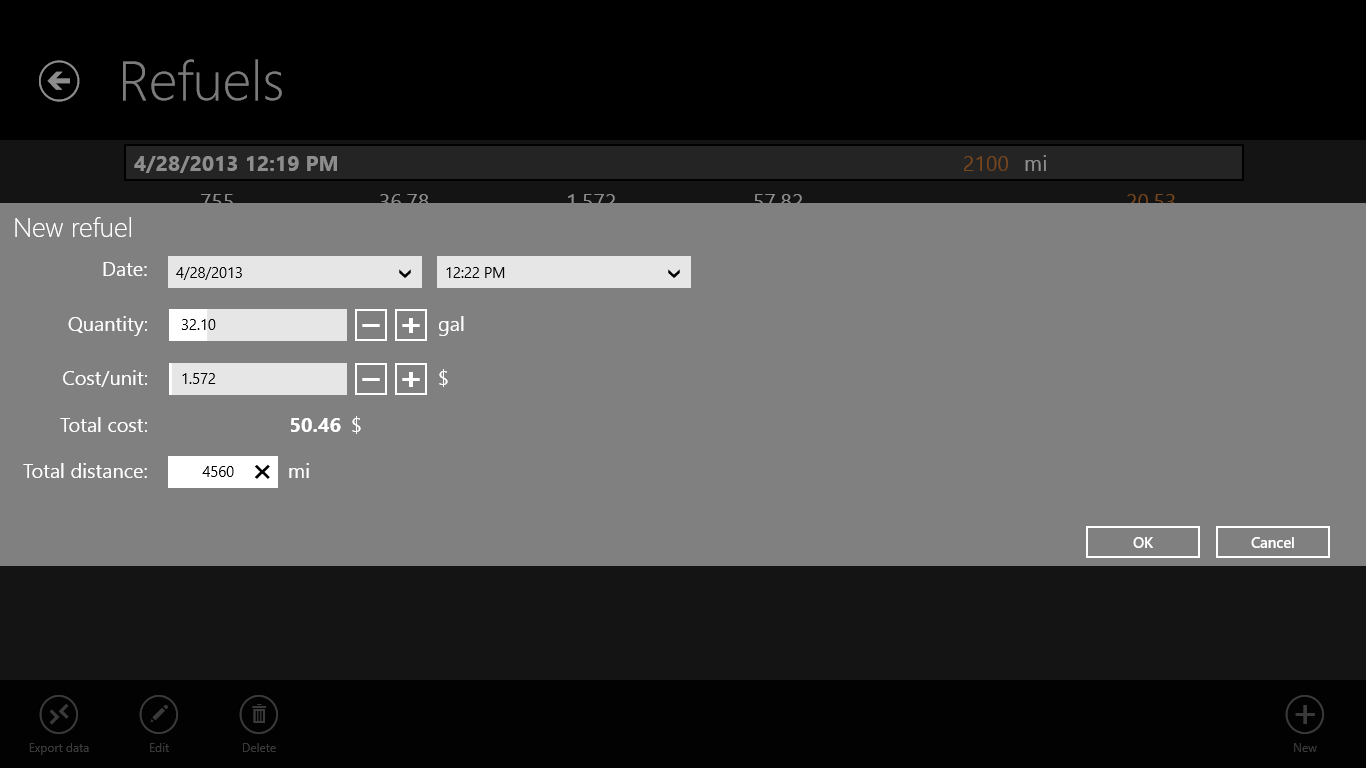
Task: Click the Export data icon
Action: [59, 714]
